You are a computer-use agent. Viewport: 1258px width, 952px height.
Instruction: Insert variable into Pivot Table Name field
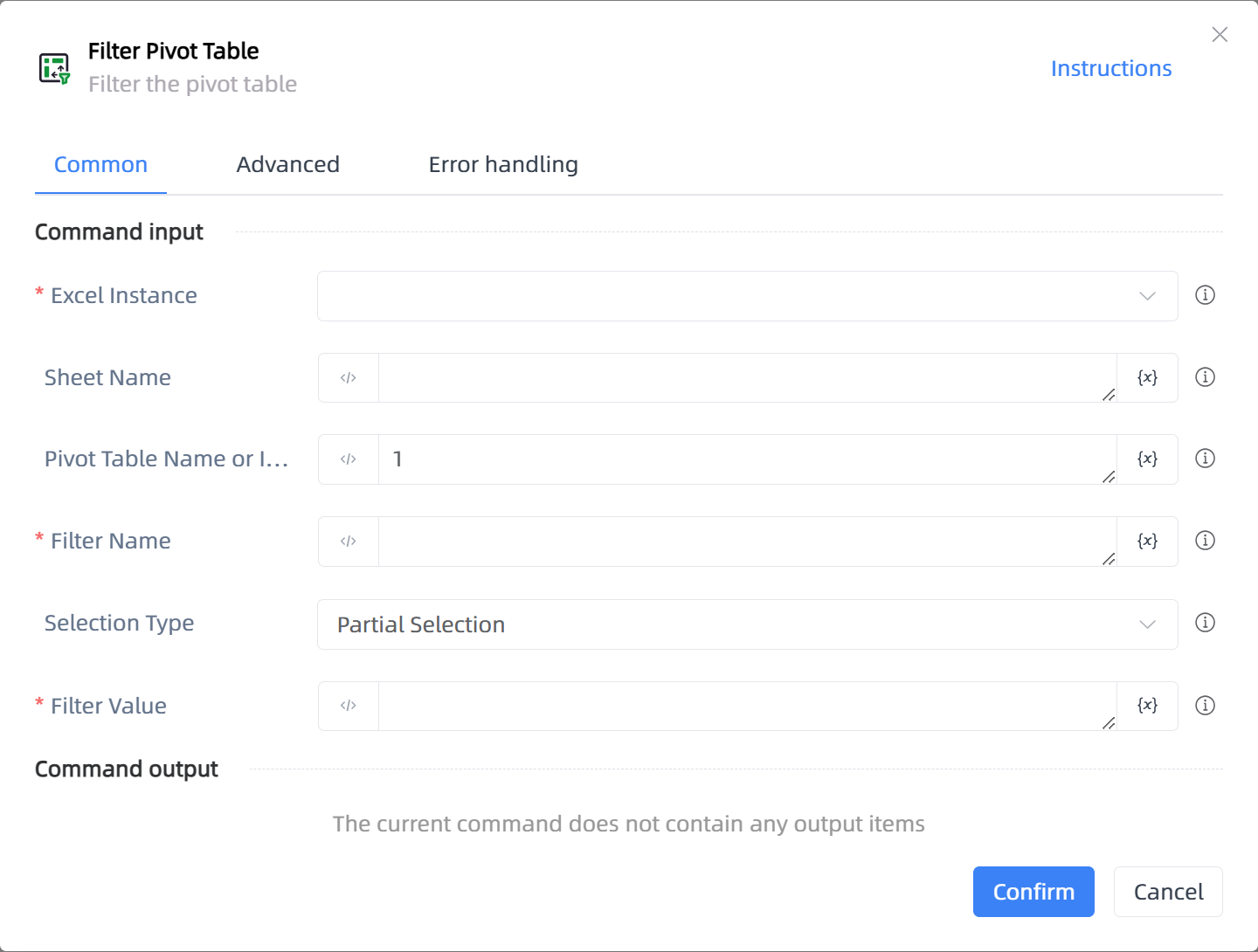1147,459
